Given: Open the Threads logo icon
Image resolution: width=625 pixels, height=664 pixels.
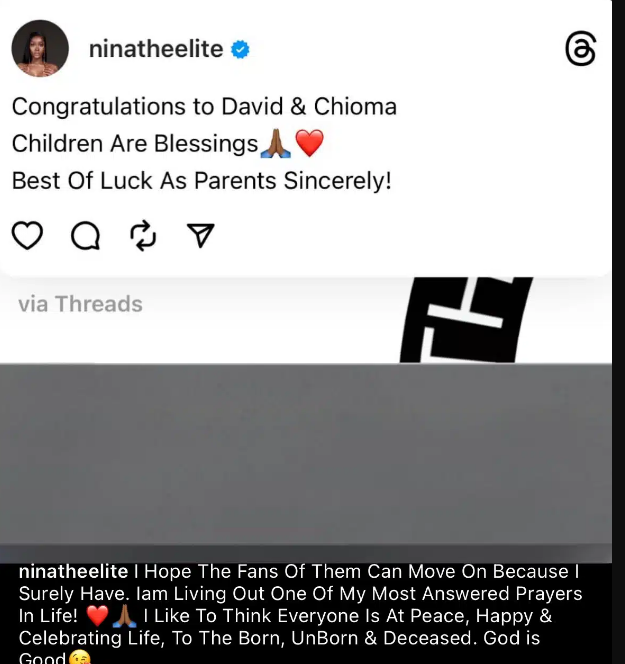Looking at the screenshot, I should point(581,48).
